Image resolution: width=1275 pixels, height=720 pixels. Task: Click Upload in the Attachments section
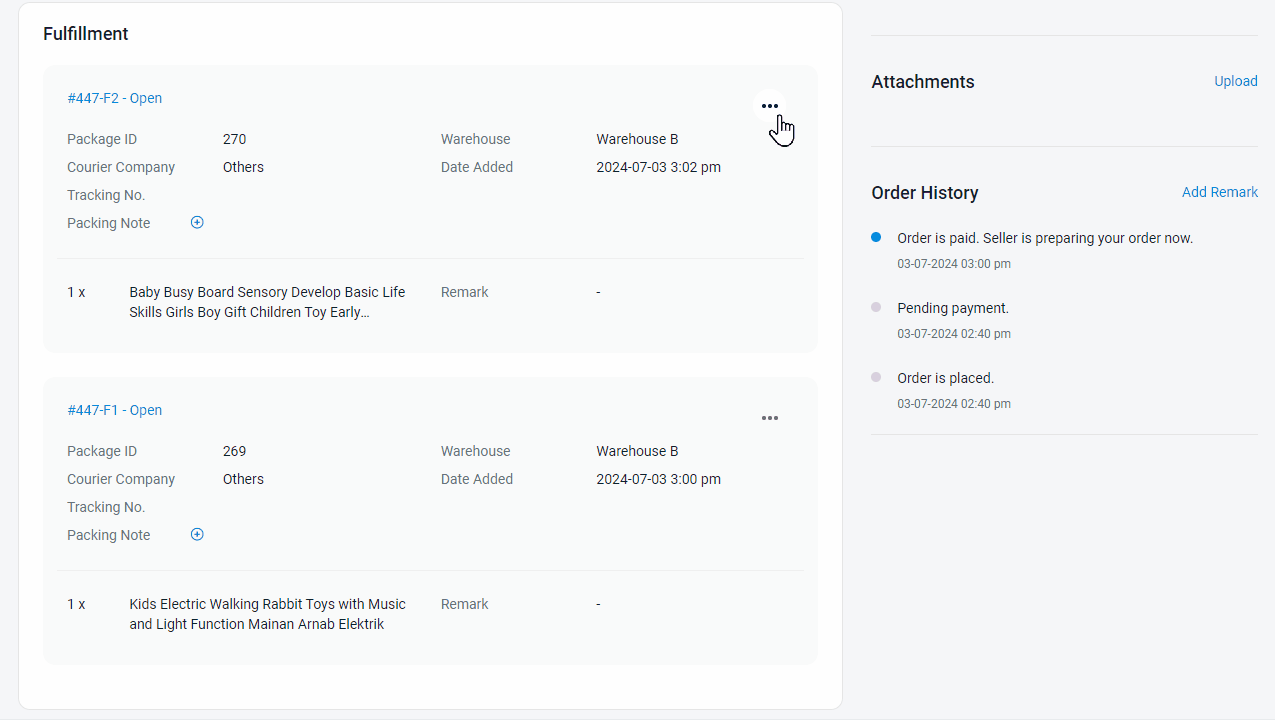pyautogui.click(x=1235, y=81)
